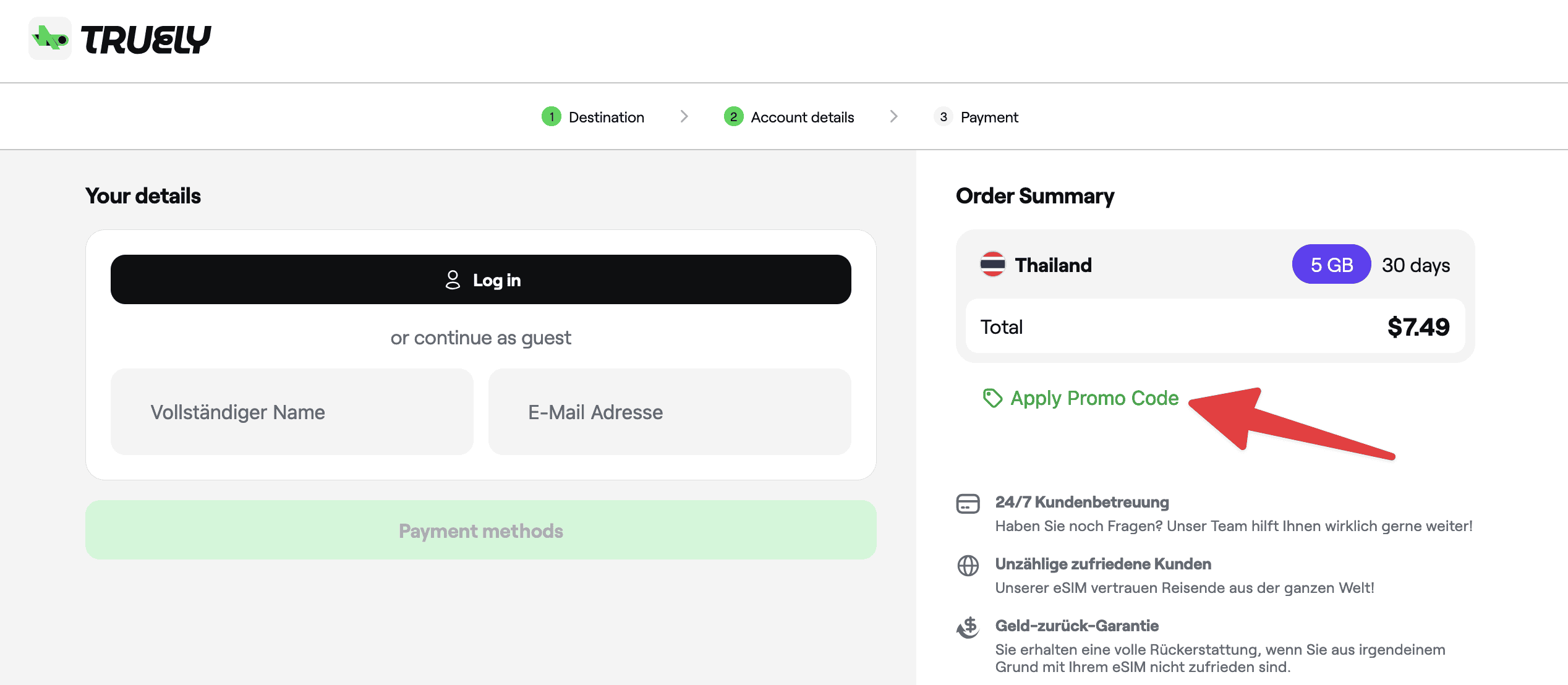This screenshot has height=685, width=1568.
Task: Click the user icon in Log in button
Action: point(453,280)
